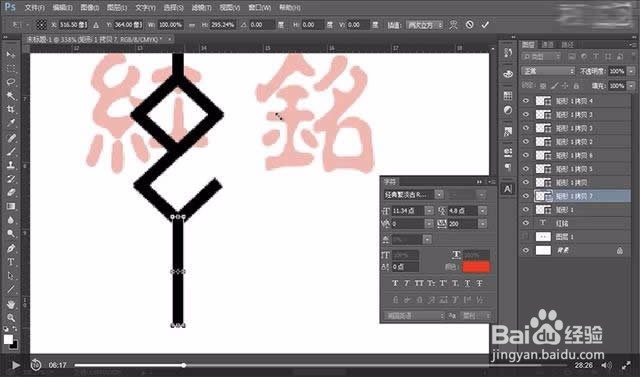Open the 文件 menu
The height and width of the screenshot is (377, 640).
click(34, 8)
